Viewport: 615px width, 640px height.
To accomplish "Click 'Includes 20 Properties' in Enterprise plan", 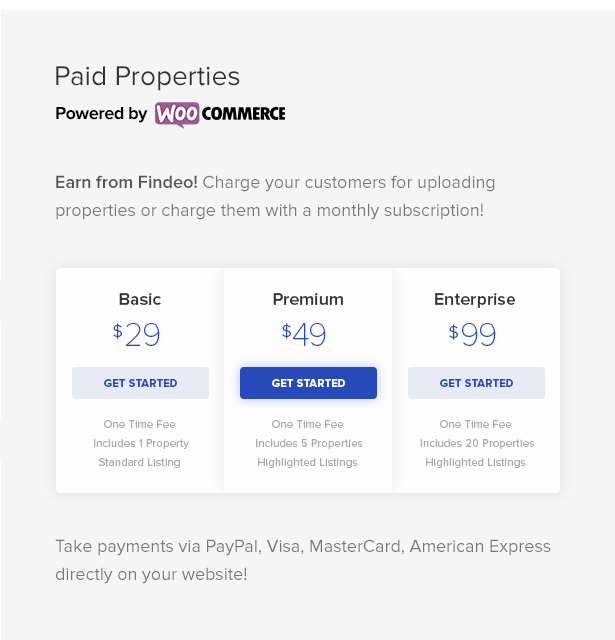I will [477, 443].
